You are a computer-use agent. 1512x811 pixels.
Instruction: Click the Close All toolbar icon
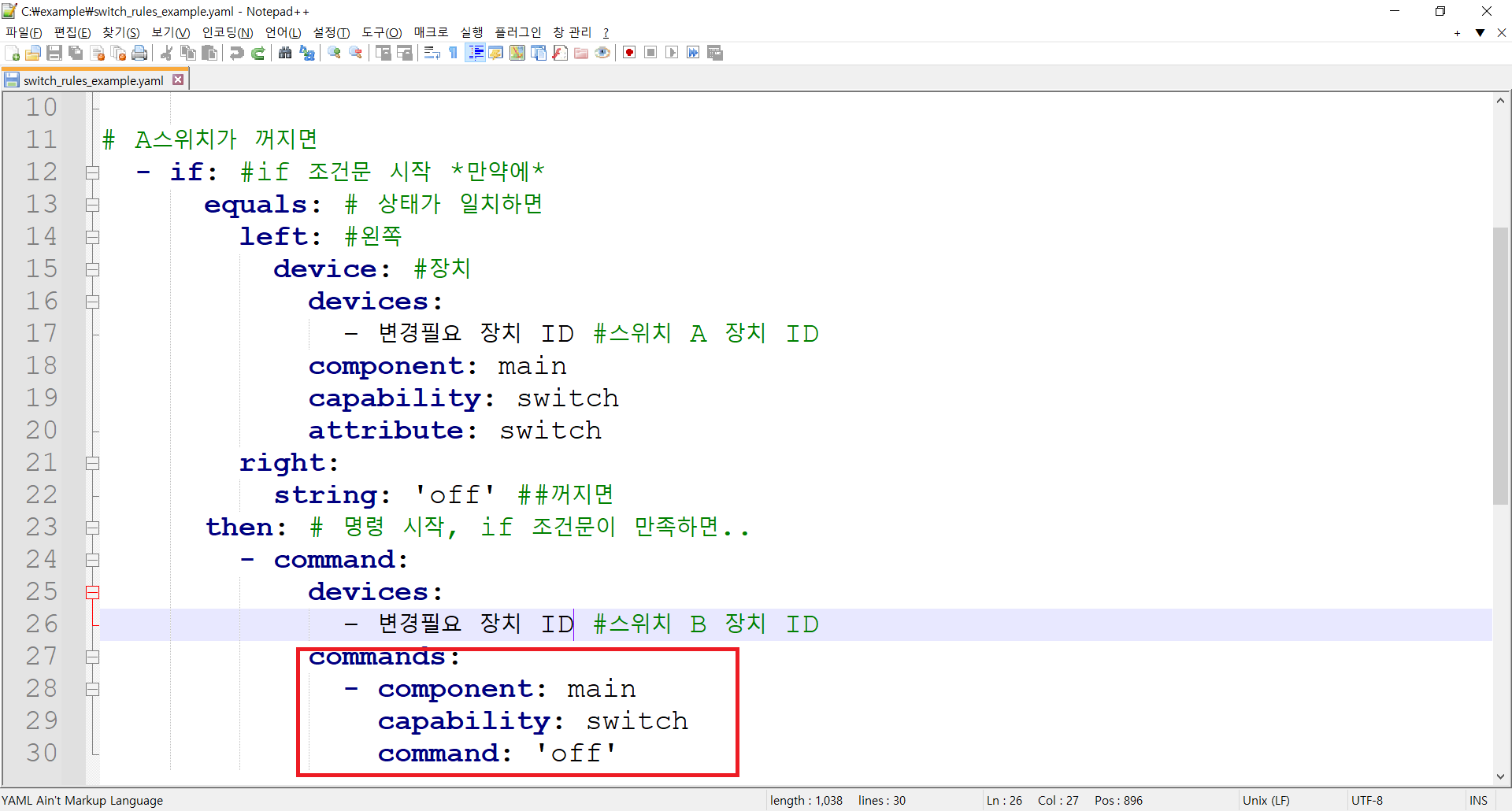click(x=119, y=53)
